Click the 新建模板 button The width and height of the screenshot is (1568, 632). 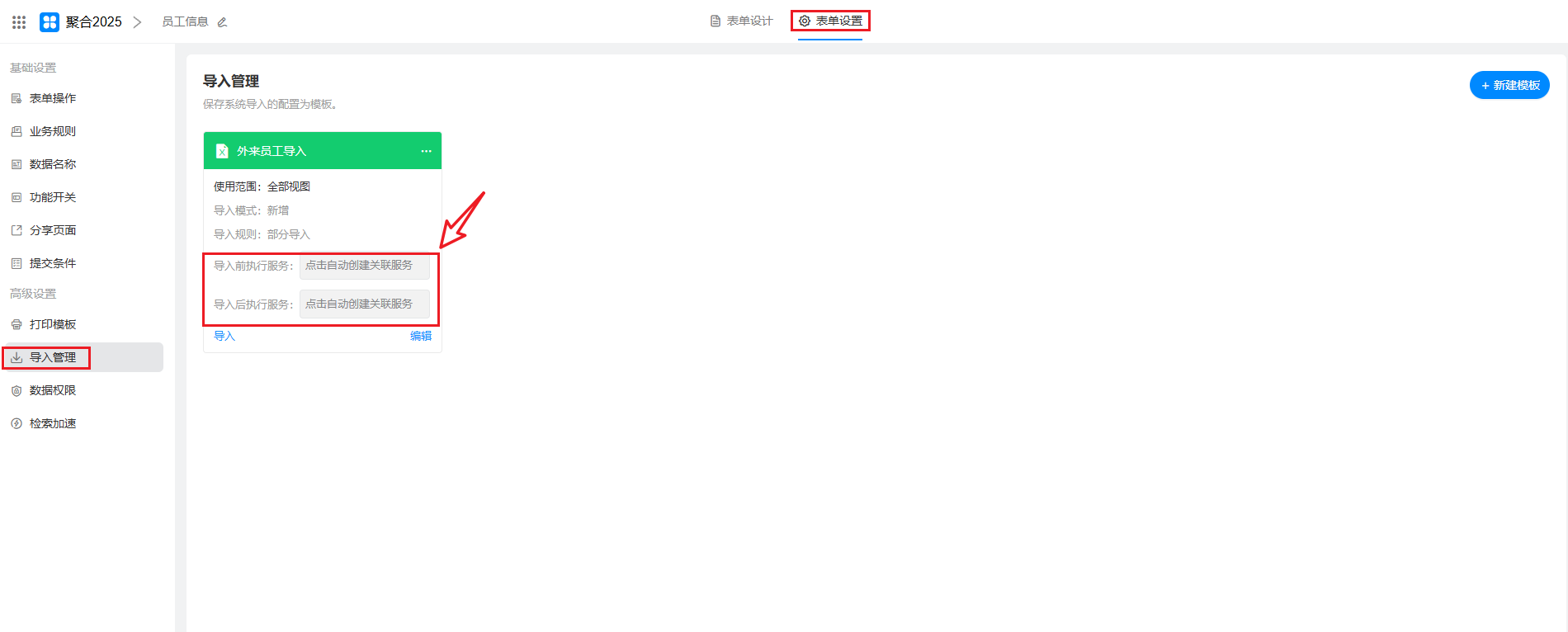click(1509, 85)
